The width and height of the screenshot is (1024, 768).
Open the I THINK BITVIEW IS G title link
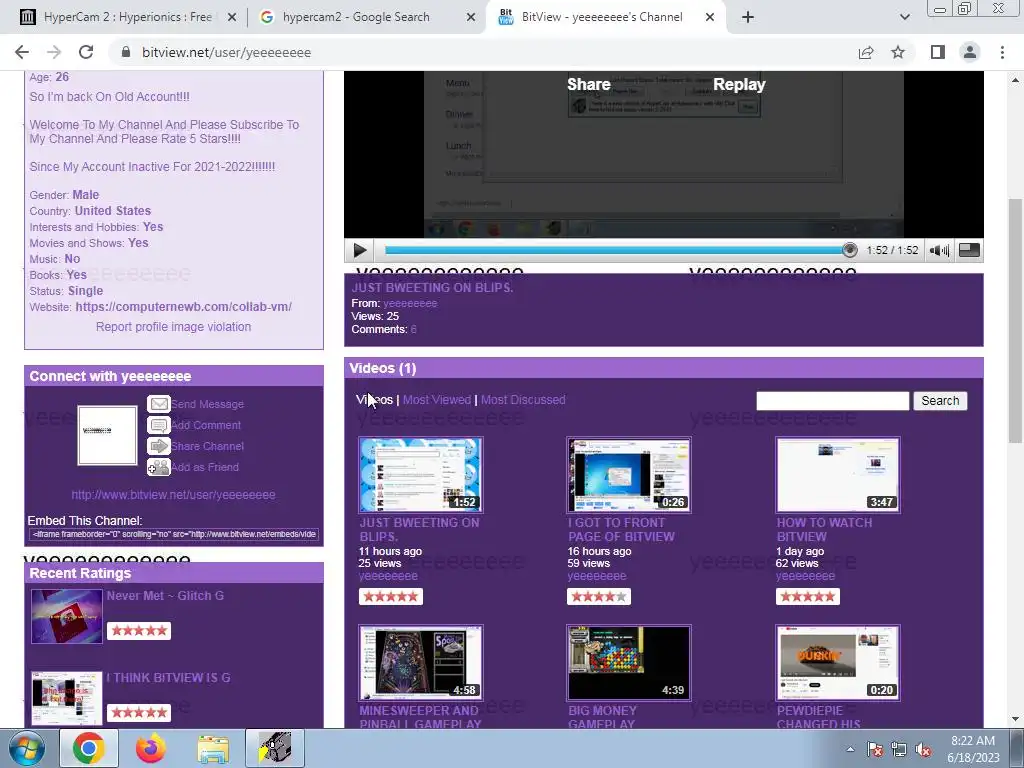[168, 678]
